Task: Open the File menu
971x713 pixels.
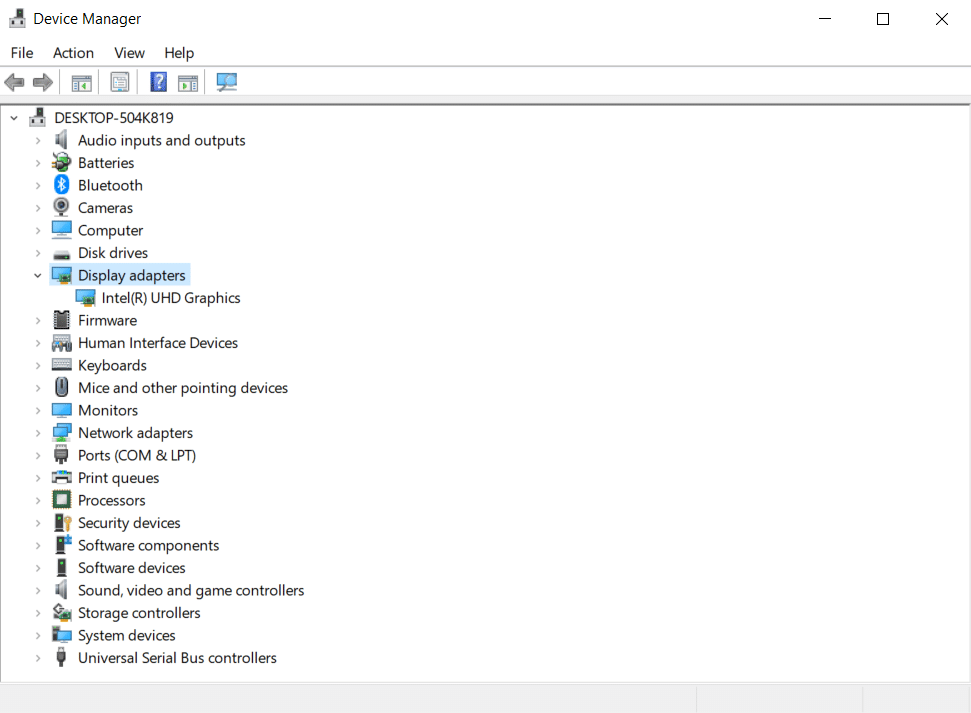Action: coord(21,52)
